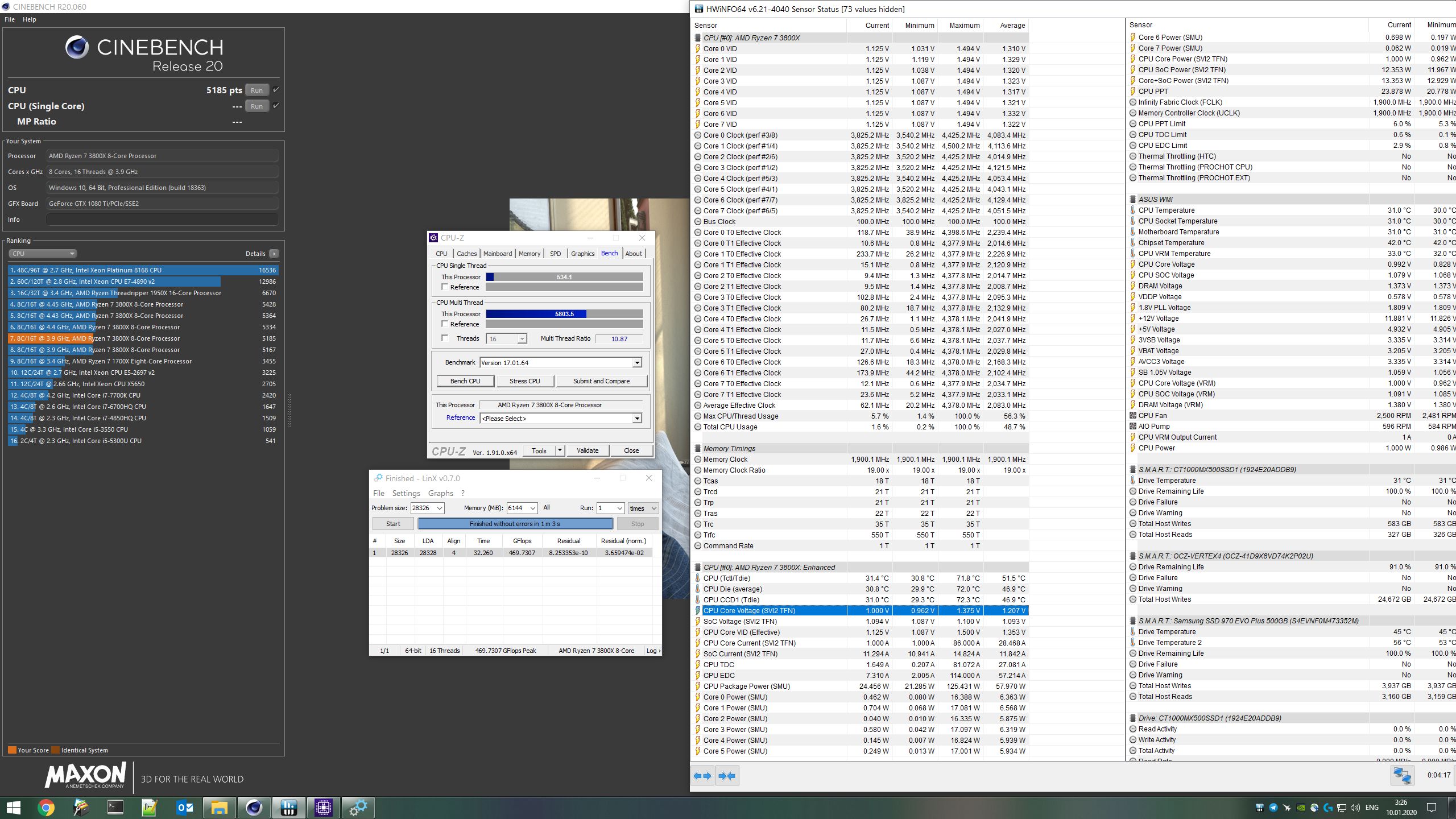Click the Cinebench Info input field
Viewport: 1456px width, 819px height.
[x=162, y=220]
